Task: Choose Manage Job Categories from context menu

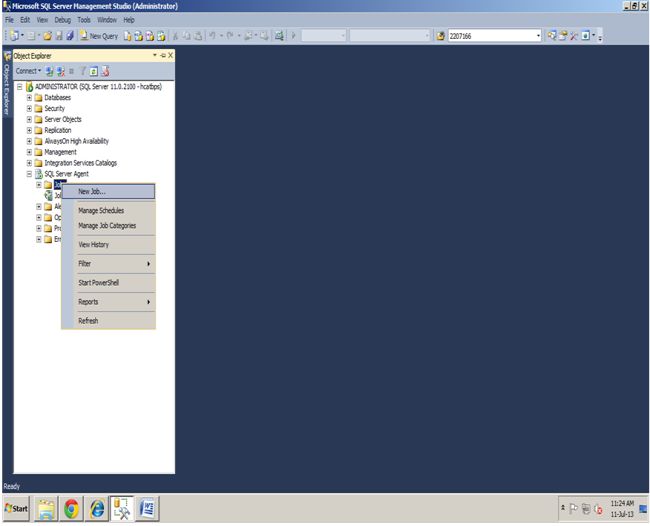Action: coord(109,226)
